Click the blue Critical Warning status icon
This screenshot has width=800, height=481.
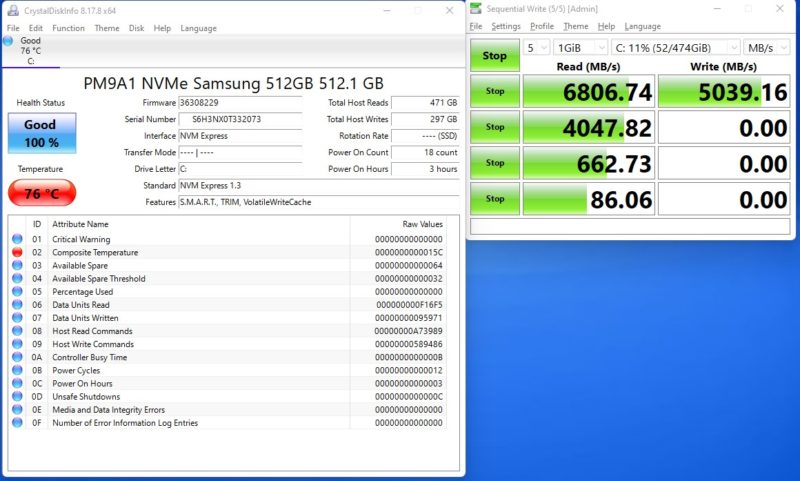(16, 240)
